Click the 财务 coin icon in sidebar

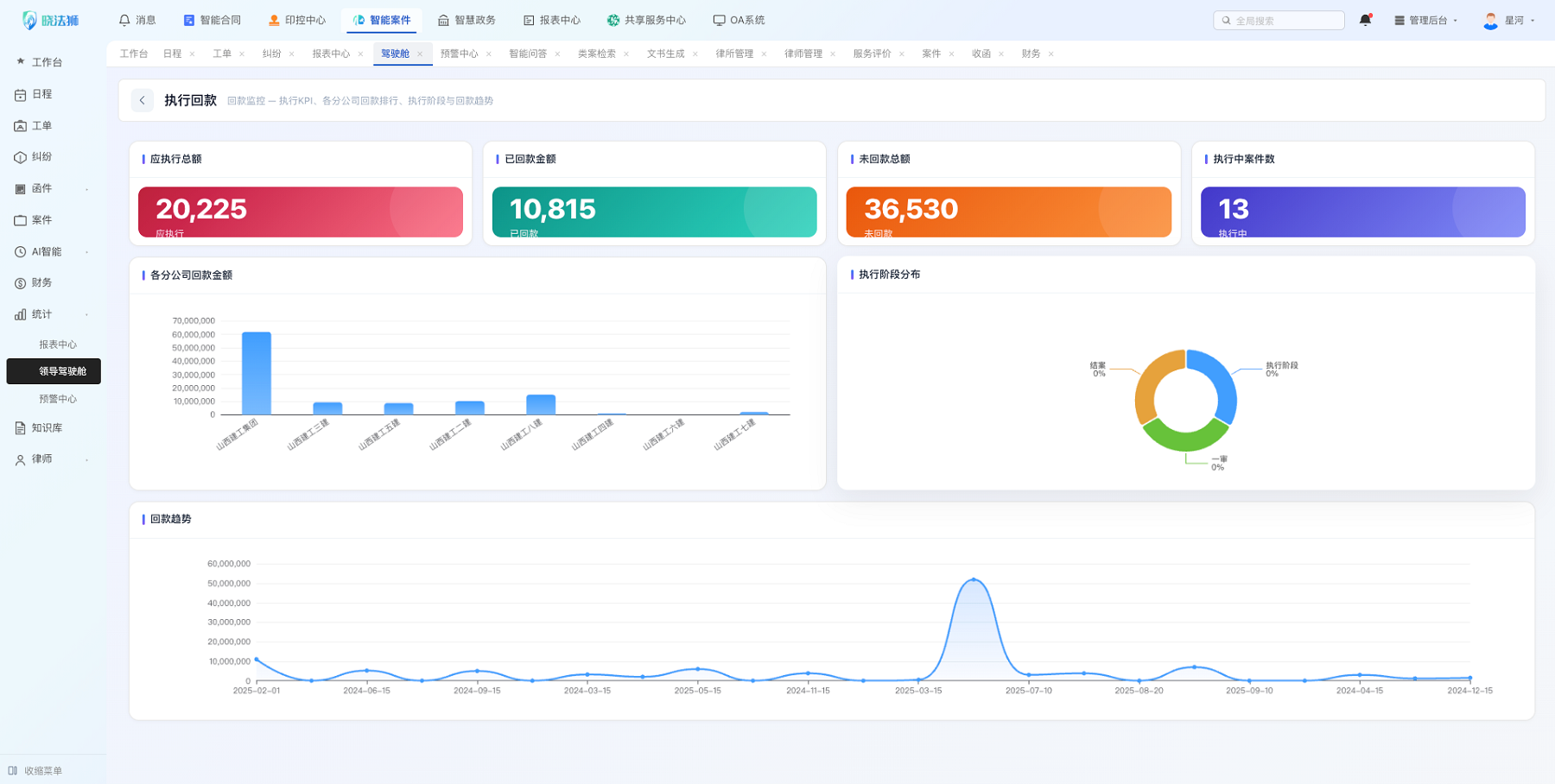[x=21, y=283]
